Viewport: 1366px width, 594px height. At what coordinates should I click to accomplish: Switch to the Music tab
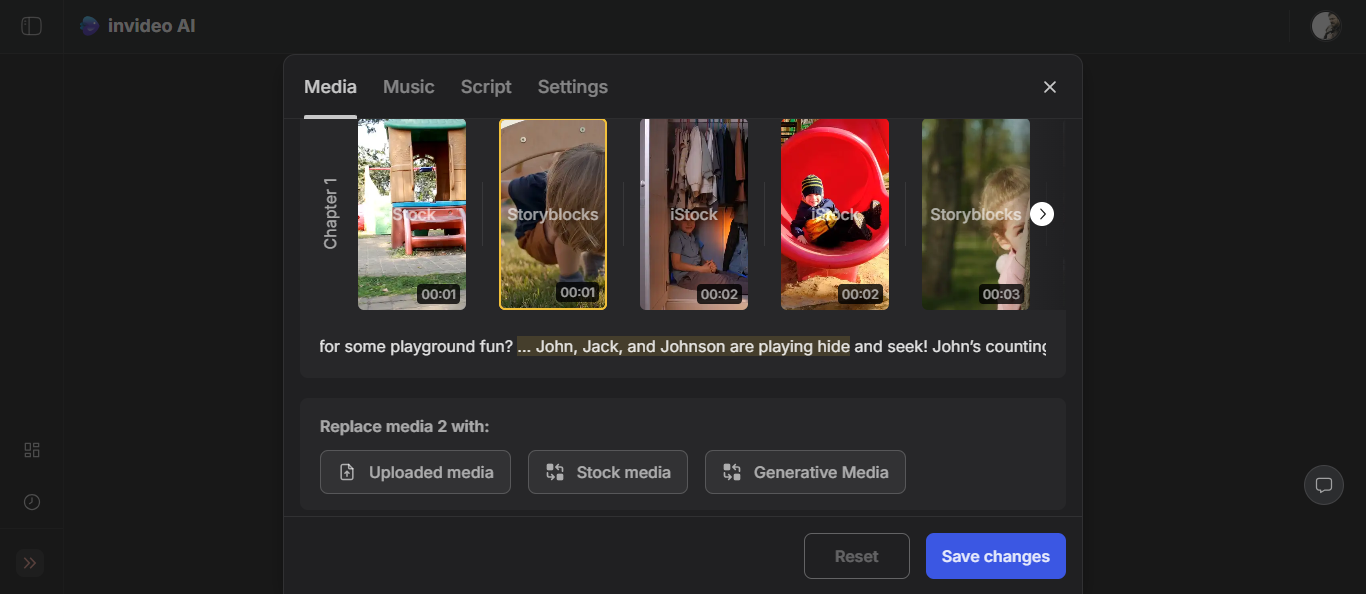point(408,87)
